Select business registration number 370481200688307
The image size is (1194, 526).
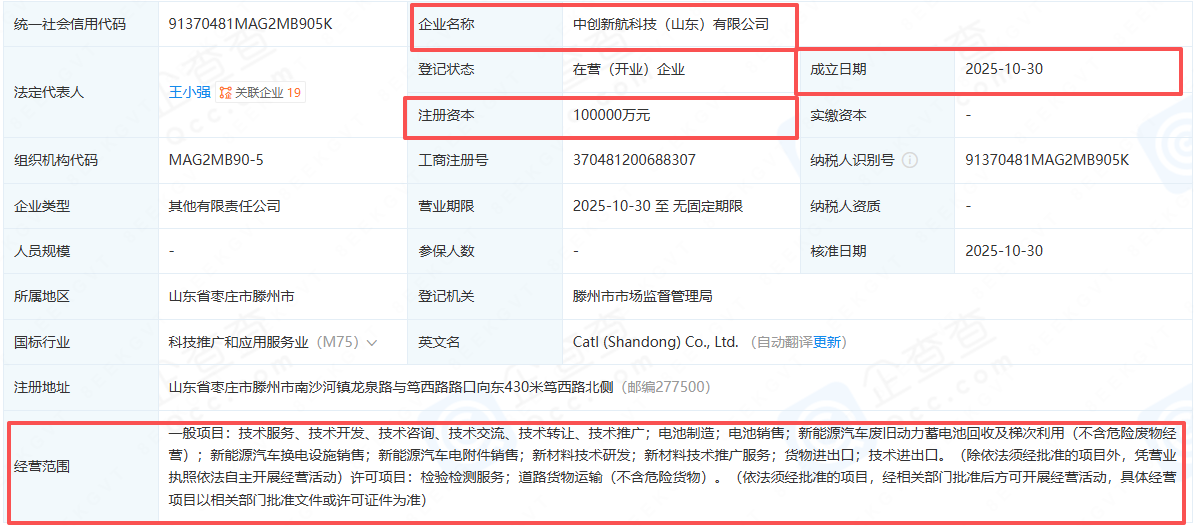coord(634,160)
